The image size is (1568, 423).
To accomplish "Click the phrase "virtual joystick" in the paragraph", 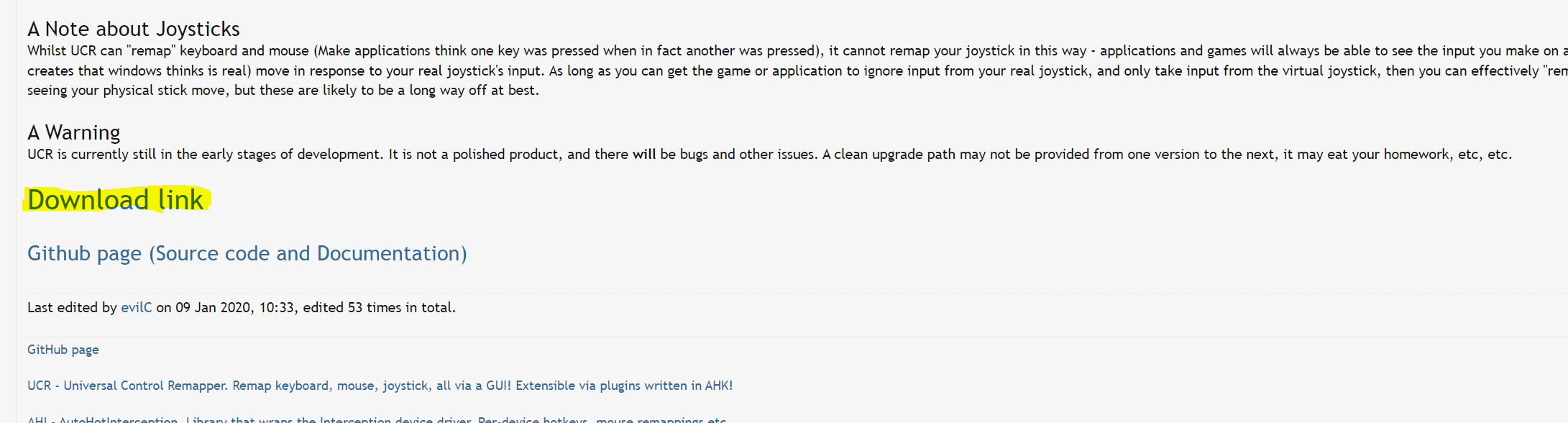I will point(1329,70).
